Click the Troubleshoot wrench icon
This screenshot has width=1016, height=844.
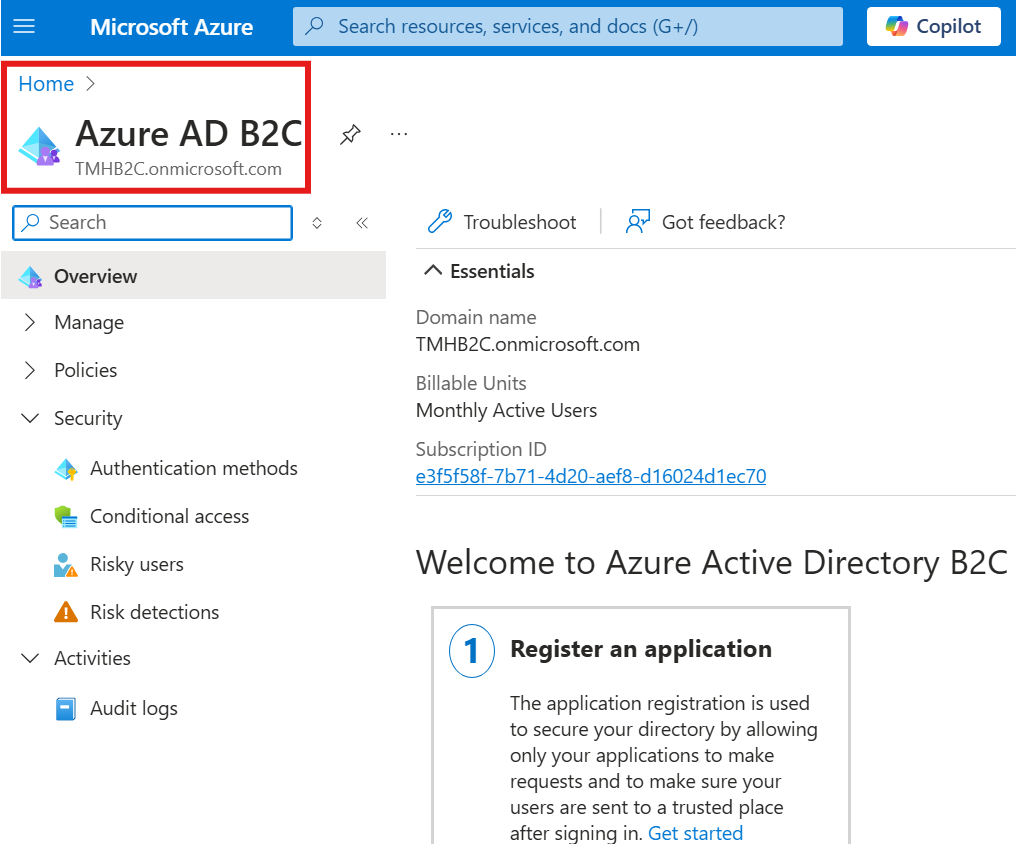(440, 222)
